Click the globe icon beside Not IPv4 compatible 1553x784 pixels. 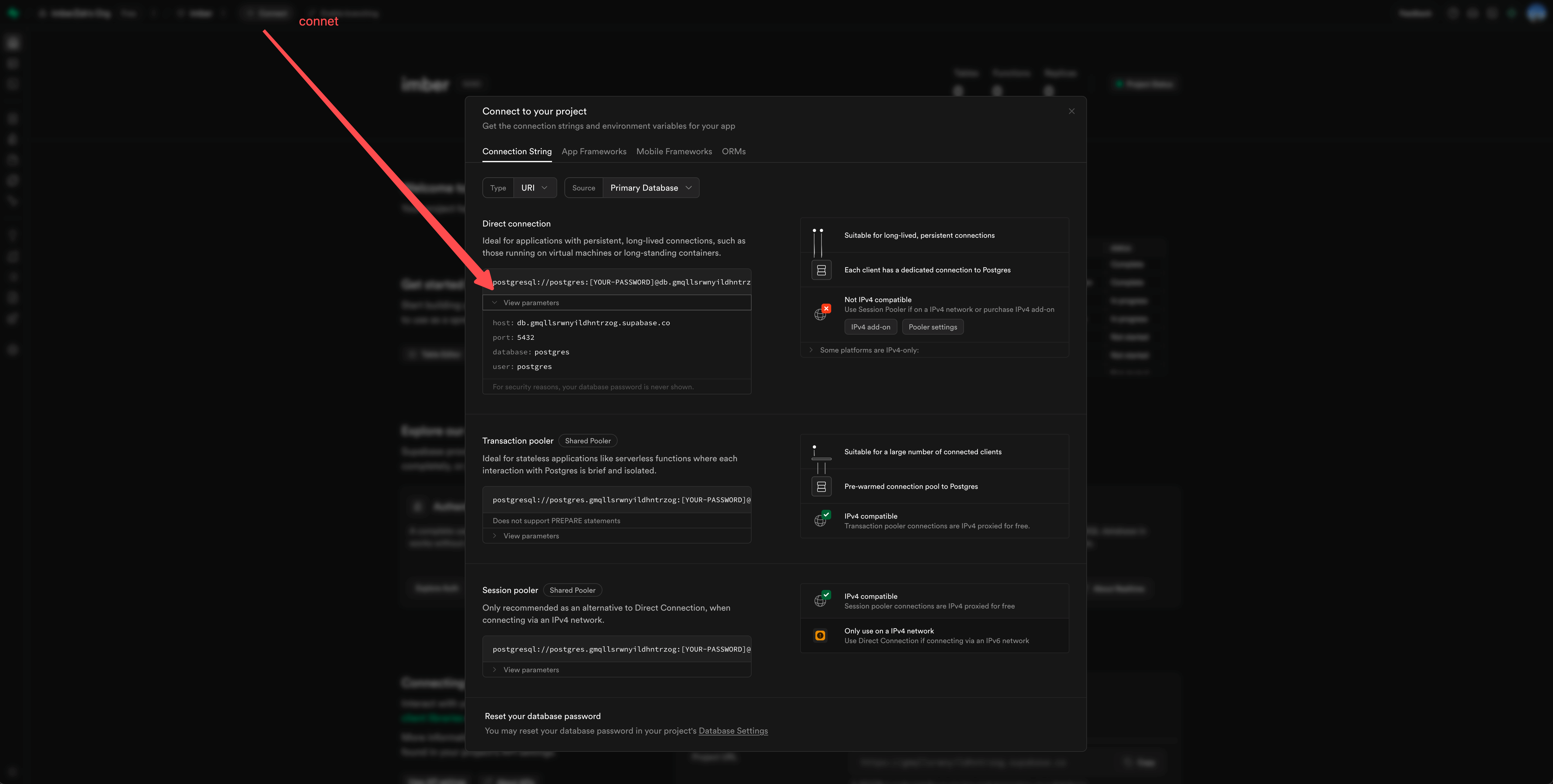[x=822, y=313]
